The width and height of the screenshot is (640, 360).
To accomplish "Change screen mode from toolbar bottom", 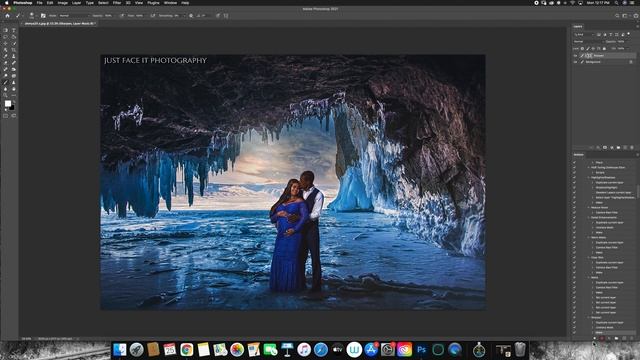I will pyautogui.click(x=14, y=116).
